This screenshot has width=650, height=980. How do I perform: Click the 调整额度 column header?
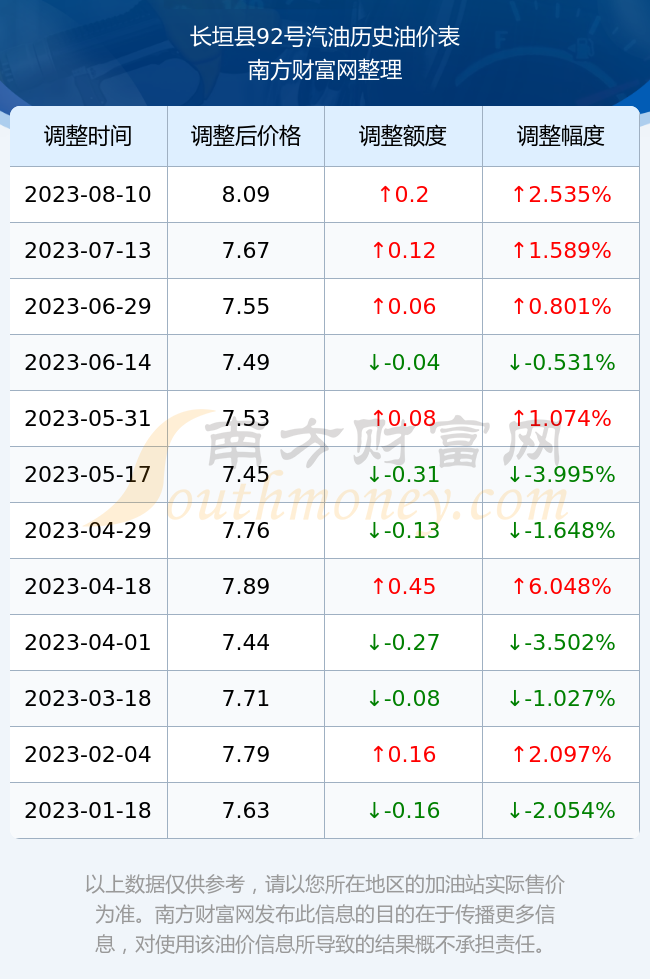pos(403,136)
